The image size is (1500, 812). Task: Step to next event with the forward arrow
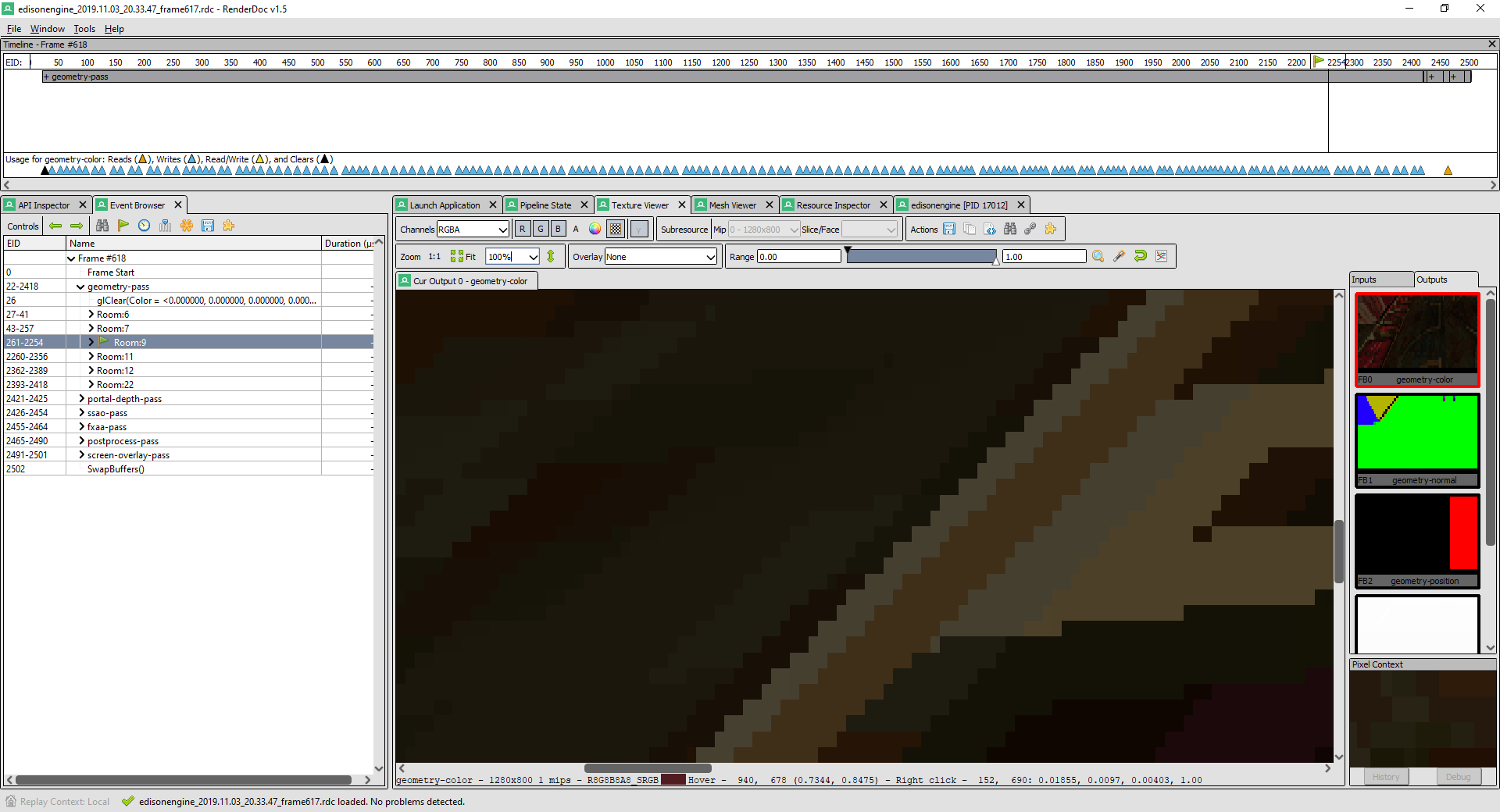(77, 226)
